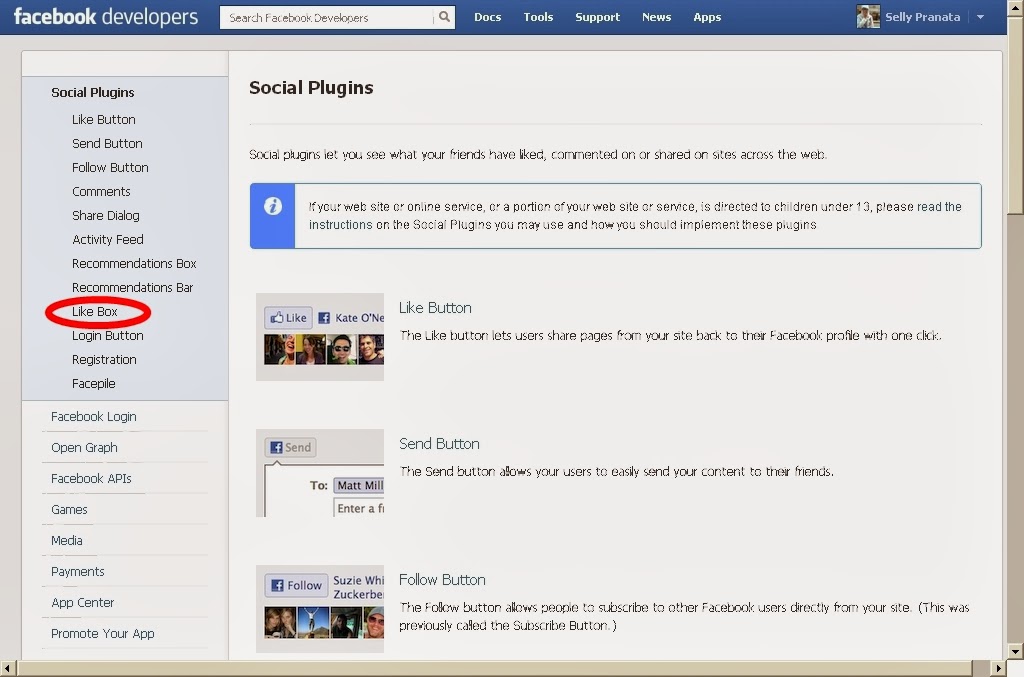Click the Follow Button preview thumbnail
Image resolution: width=1024 pixels, height=677 pixels.
[320, 608]
